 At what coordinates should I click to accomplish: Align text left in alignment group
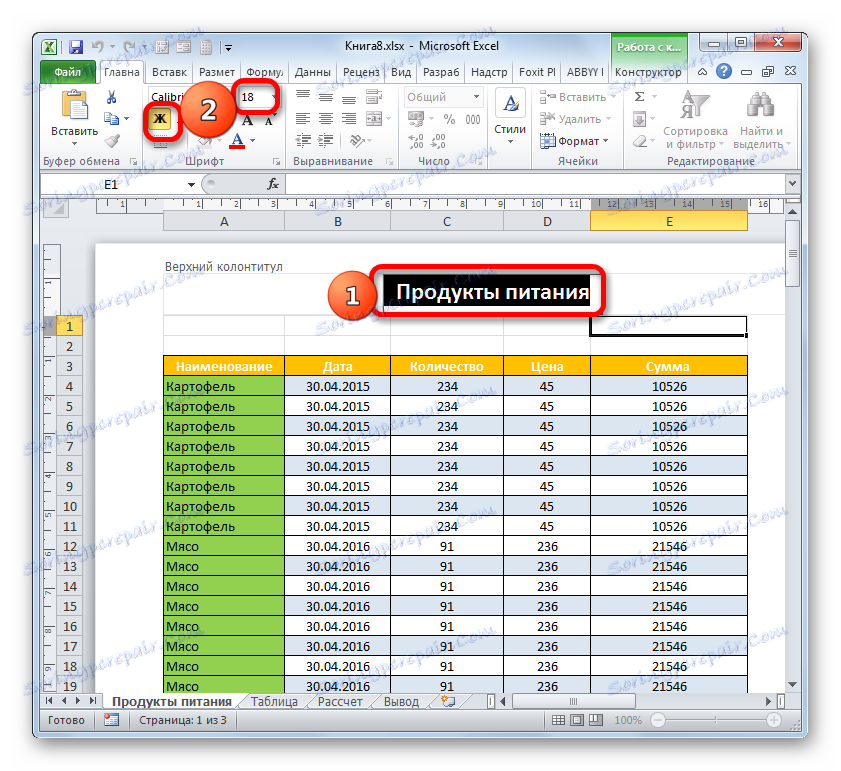coord(303,119)
